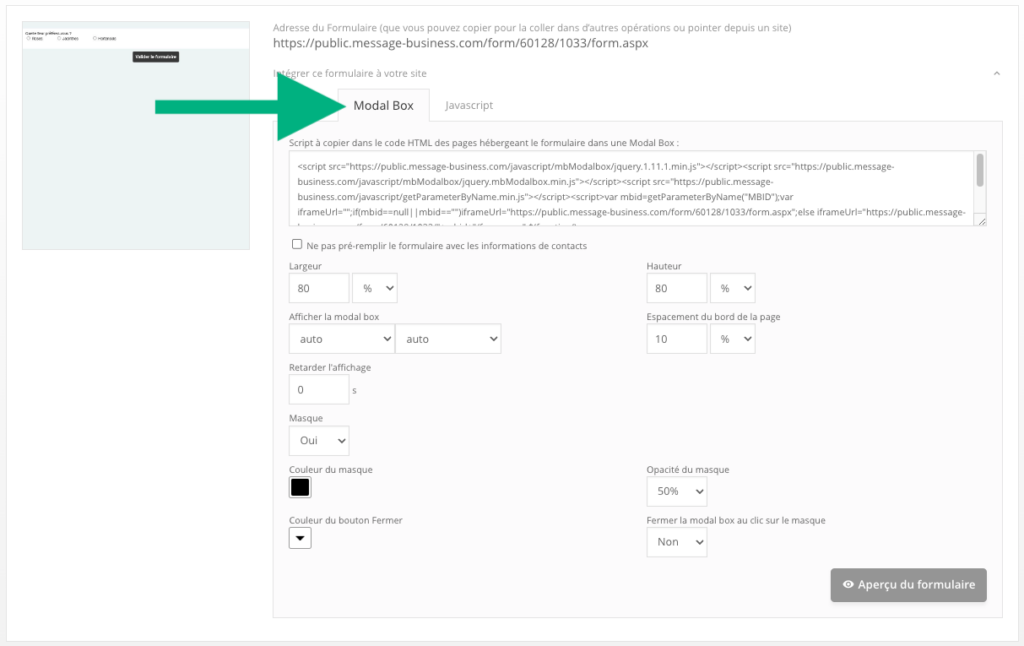Open 'Fermer la modal box au clic' dropdown

[677, 542]
